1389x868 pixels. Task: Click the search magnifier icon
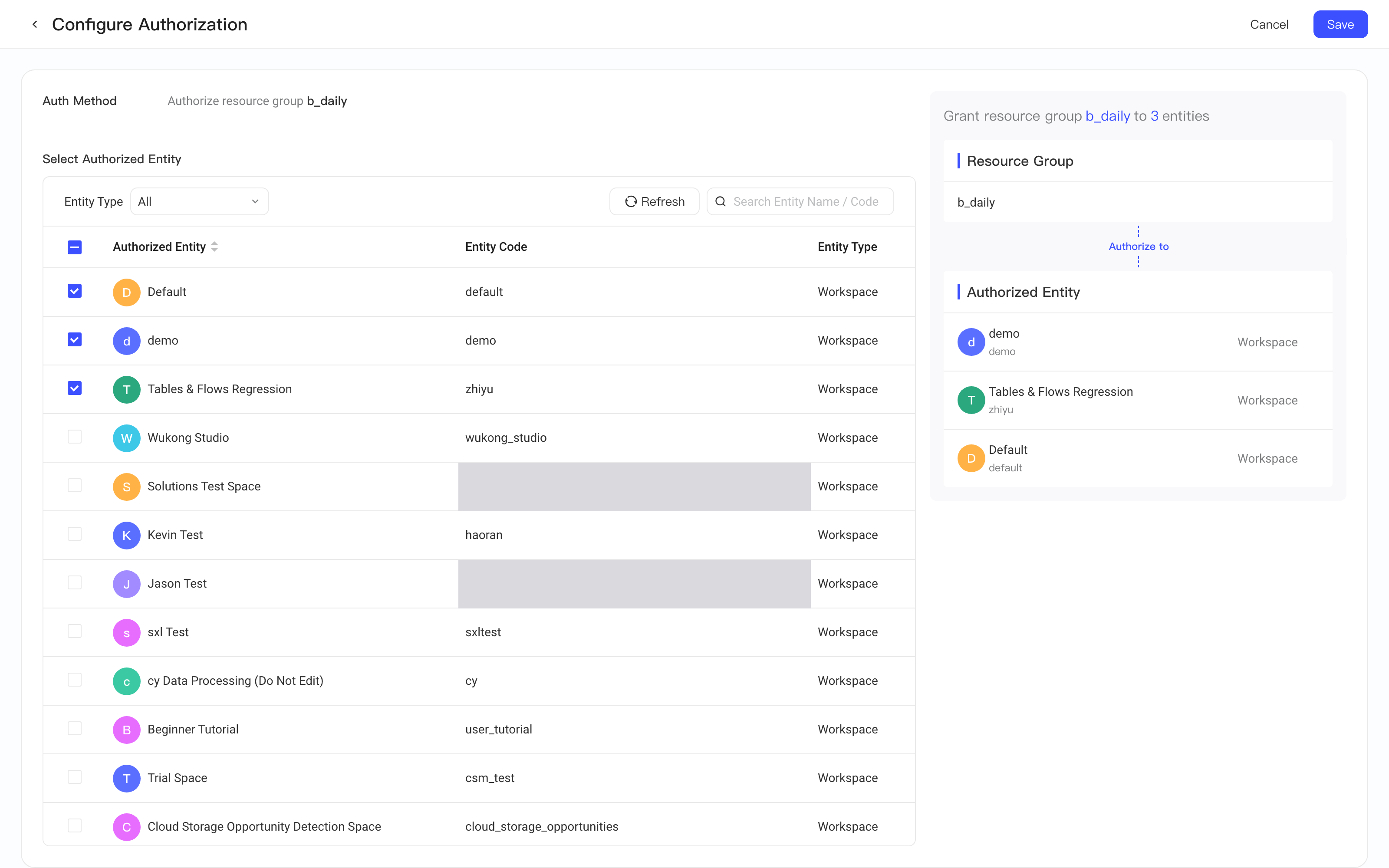[x=721, y=201]
